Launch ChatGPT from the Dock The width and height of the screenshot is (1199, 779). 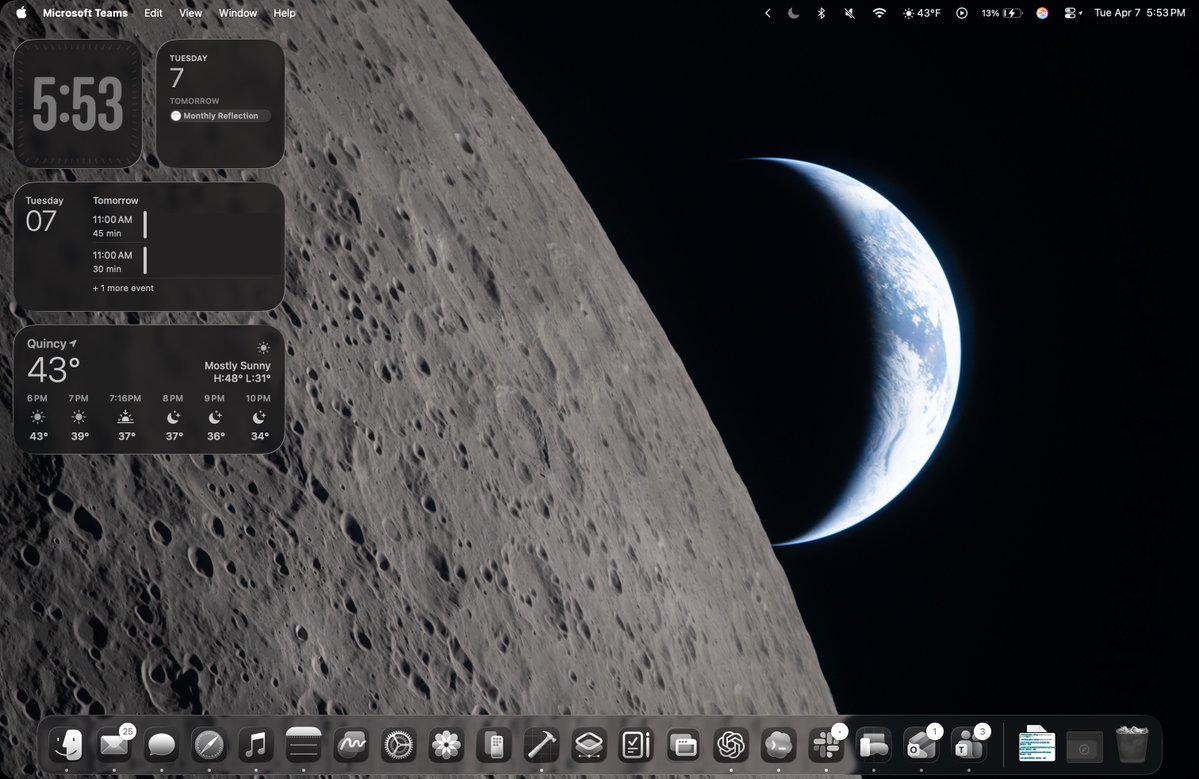click(x=731, y=744)
